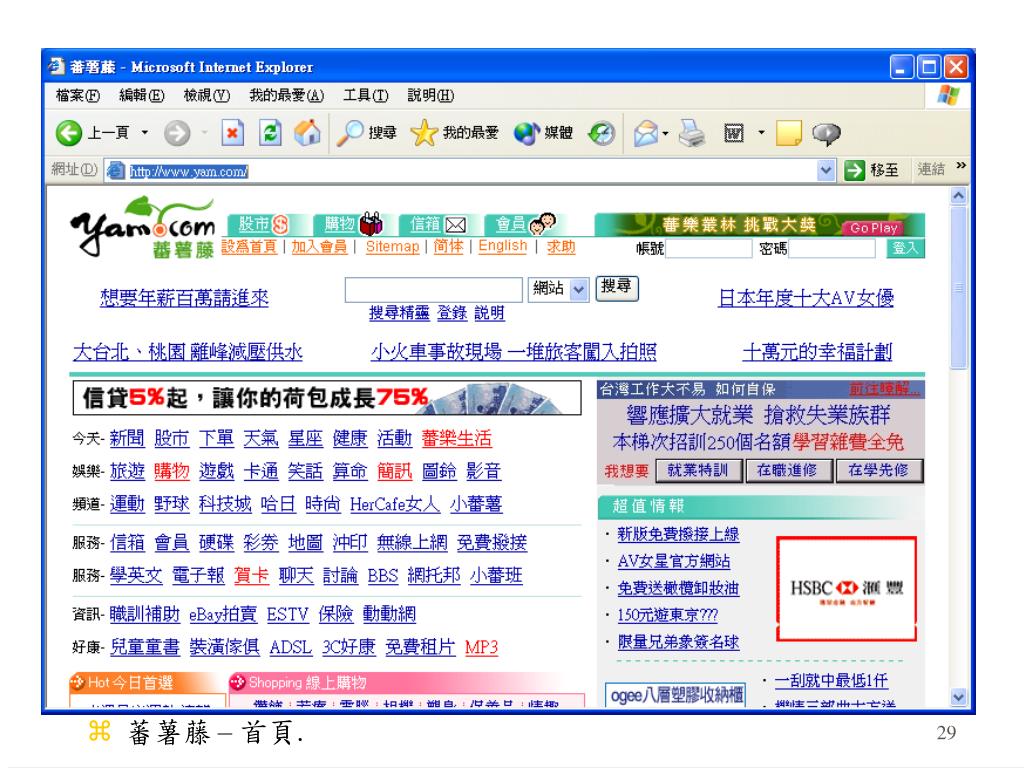Open the 信貸5%起 banner ad
This screenshot has height=768, width=1024.
click(x=327, y=398)
